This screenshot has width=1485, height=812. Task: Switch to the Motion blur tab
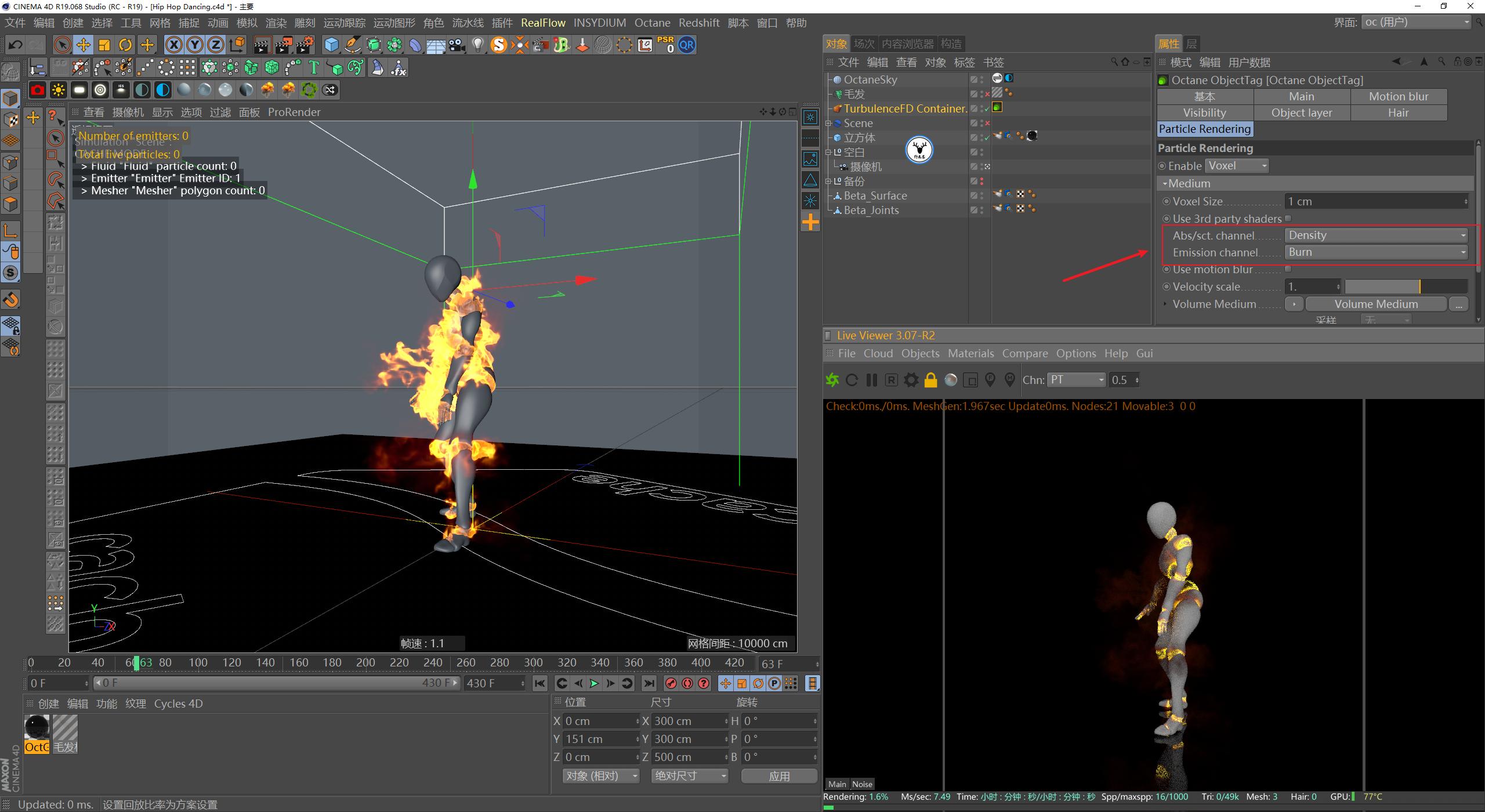[1398, 96]
